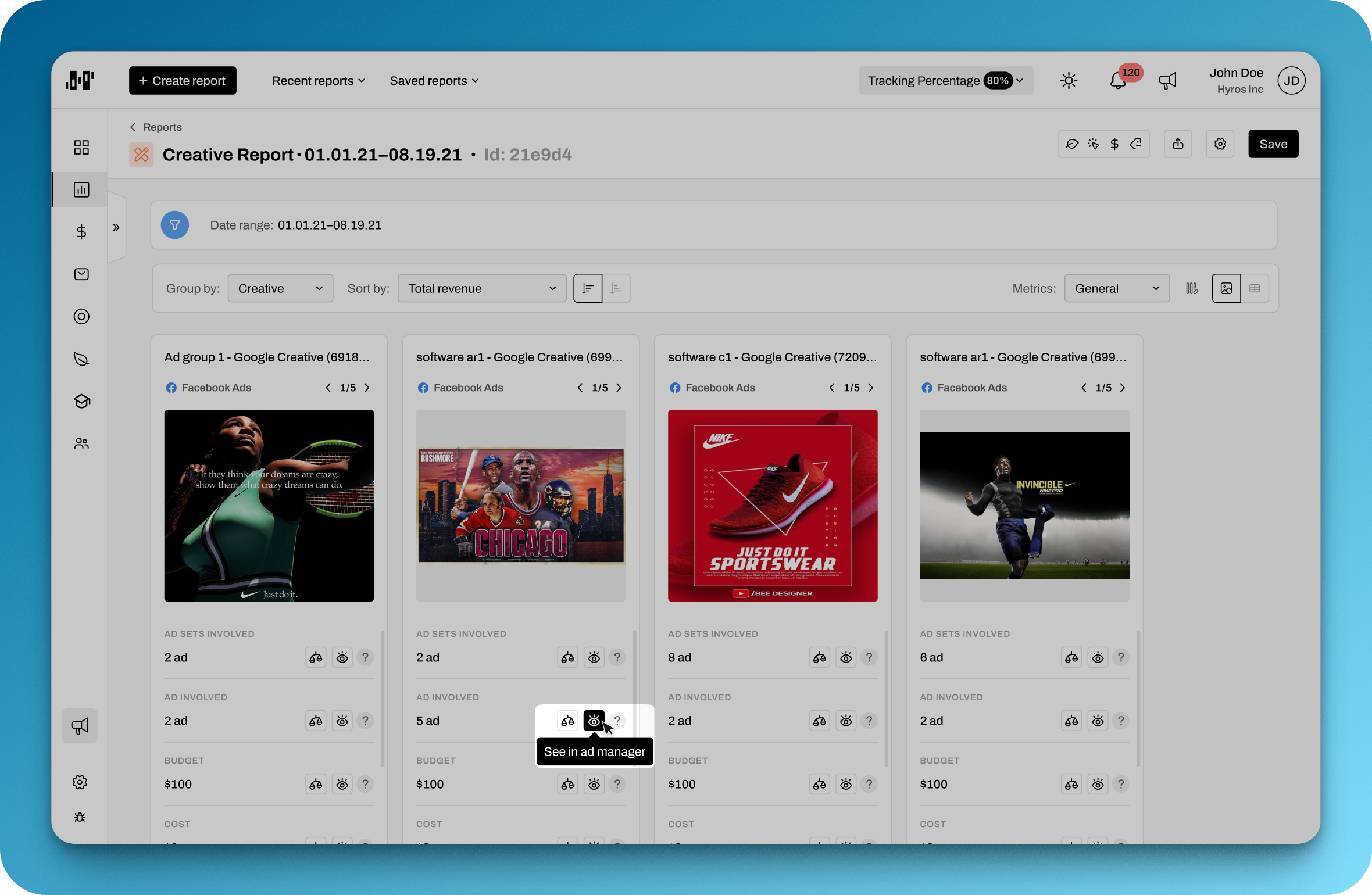This screenshot has width=1372, height=895.
Task: Open the graduation cap sidebar icon
Action: [x=81, y=401]
